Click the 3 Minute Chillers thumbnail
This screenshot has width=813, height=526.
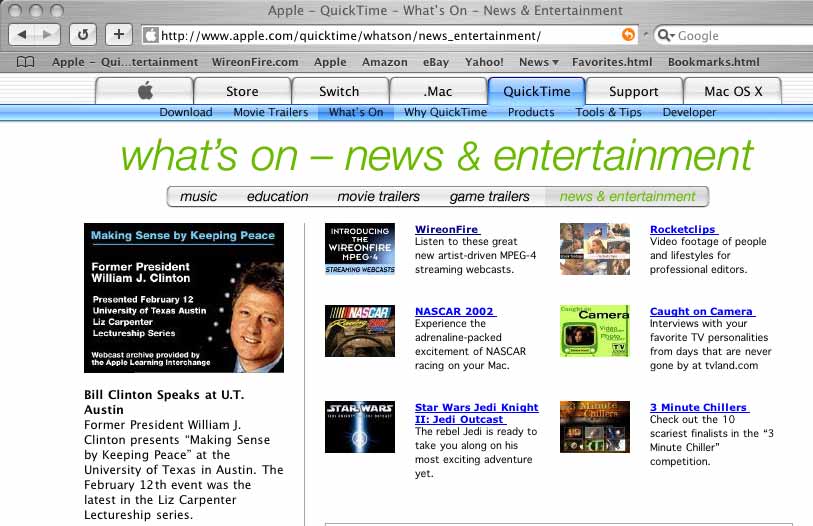tap(595, 427)
